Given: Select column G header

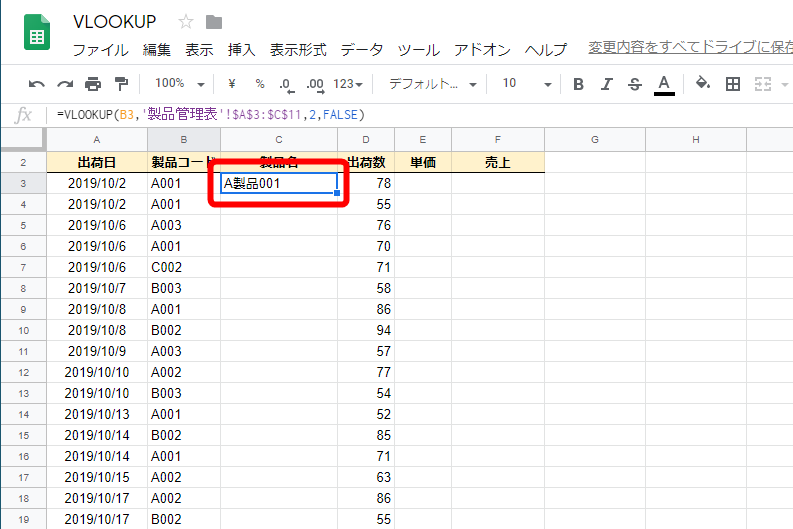Looking at the screenshot, I should 595,140.
